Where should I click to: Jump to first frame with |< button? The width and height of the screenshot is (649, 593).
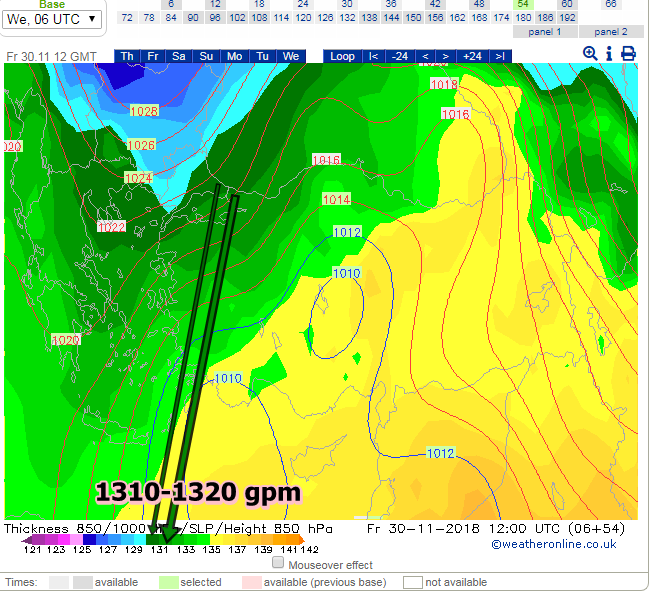tap(373, 56)
